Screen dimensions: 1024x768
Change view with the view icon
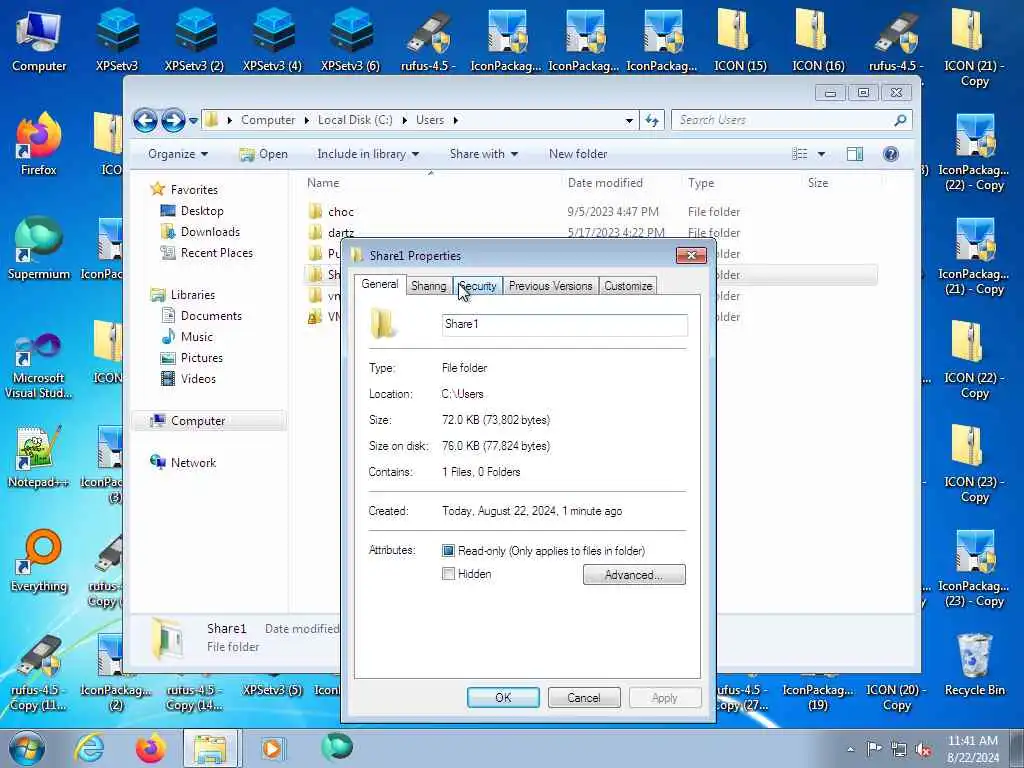(x=800, y=154)
